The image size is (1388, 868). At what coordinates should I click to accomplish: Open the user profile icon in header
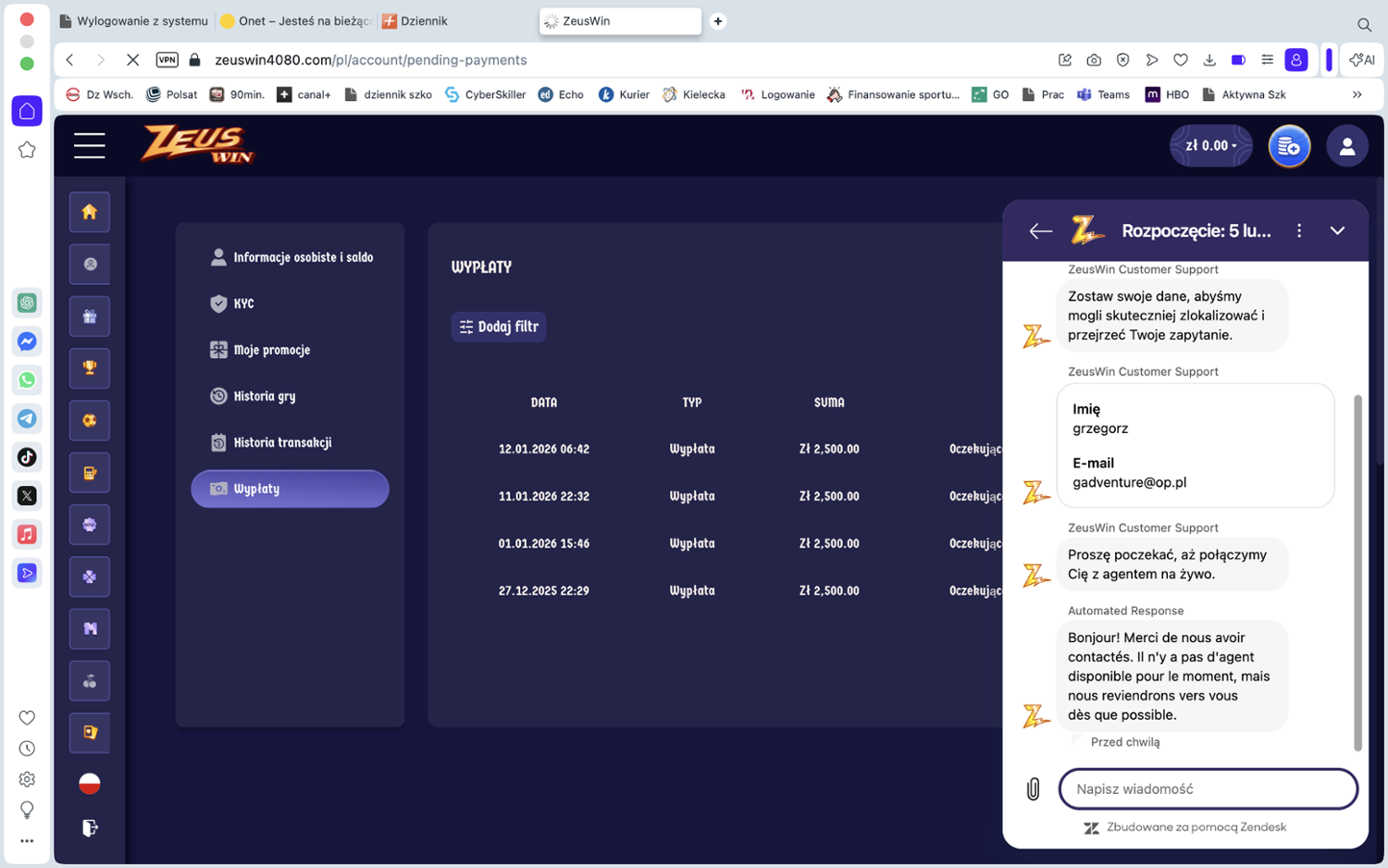pyautogui.click(x=1346, y=146)
